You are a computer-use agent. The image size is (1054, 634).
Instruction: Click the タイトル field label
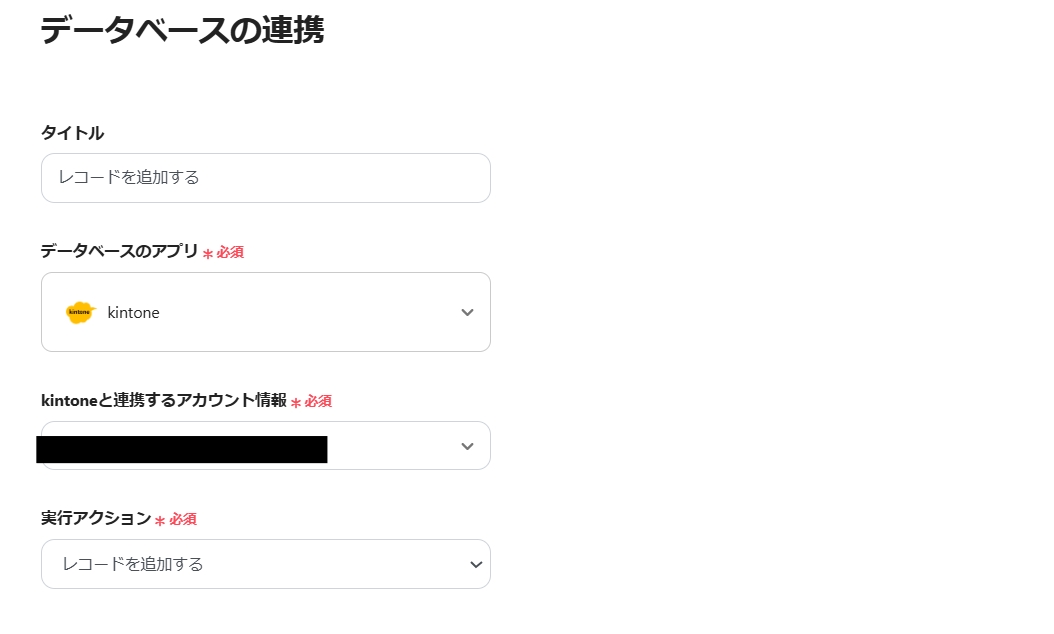click(72, 133)
